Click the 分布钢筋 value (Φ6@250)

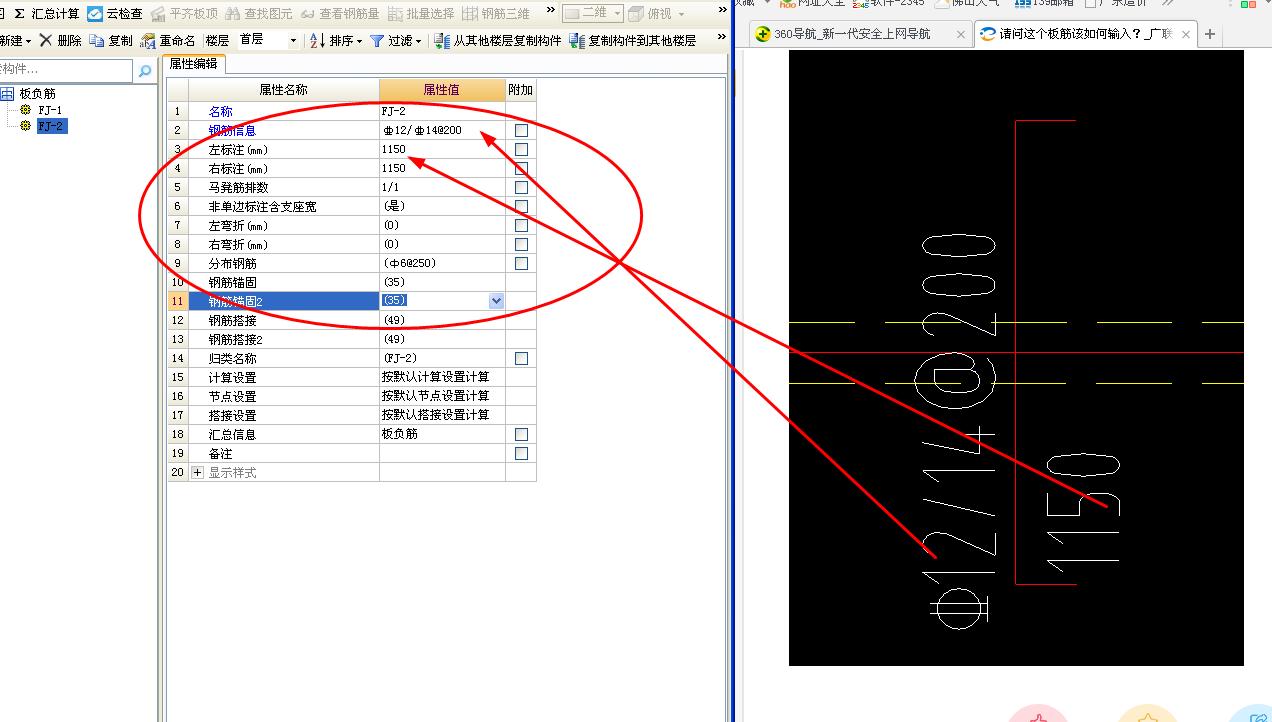coord(442,264)
